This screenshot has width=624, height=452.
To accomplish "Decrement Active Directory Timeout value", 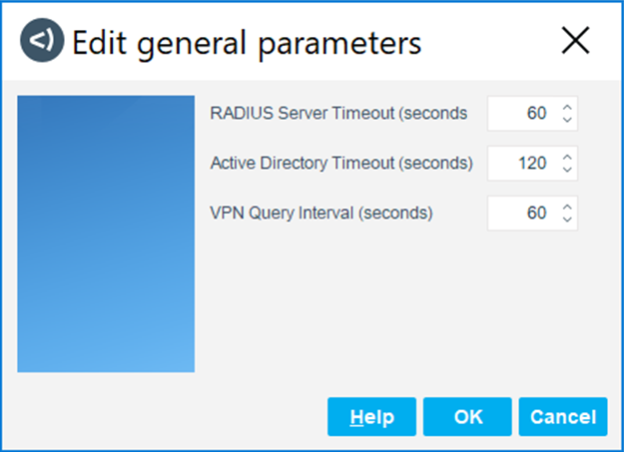I will click(567, 170).
